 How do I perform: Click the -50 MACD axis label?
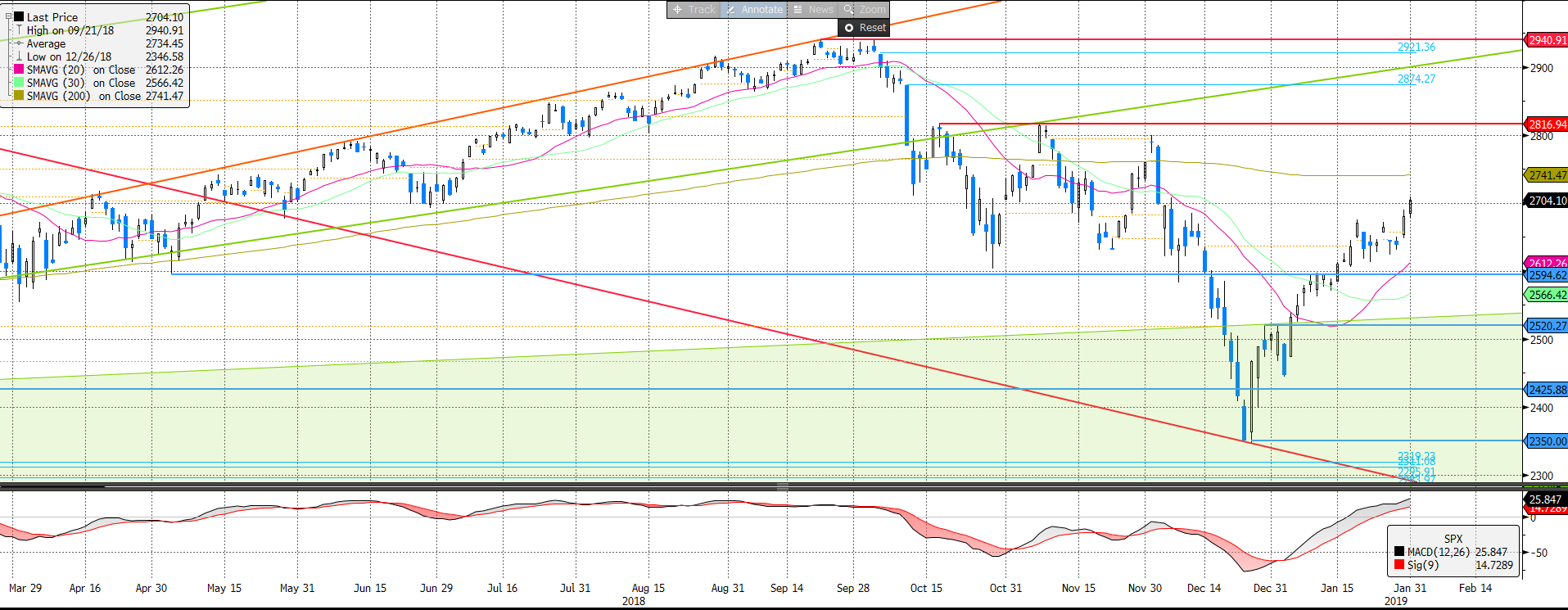(x=1539, y=553)
